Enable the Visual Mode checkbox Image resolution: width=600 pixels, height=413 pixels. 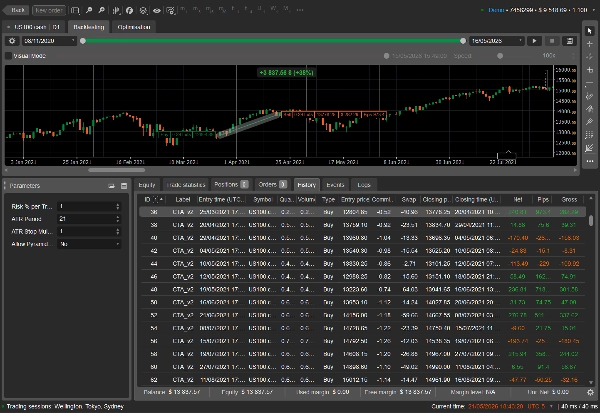point(8,56)
